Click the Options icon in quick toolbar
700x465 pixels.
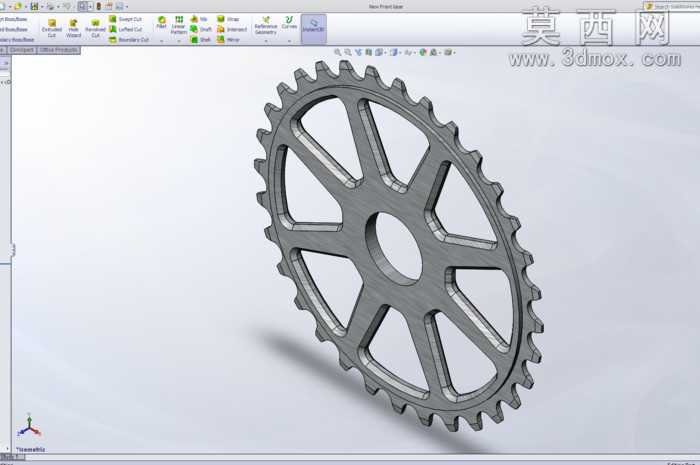120,6
